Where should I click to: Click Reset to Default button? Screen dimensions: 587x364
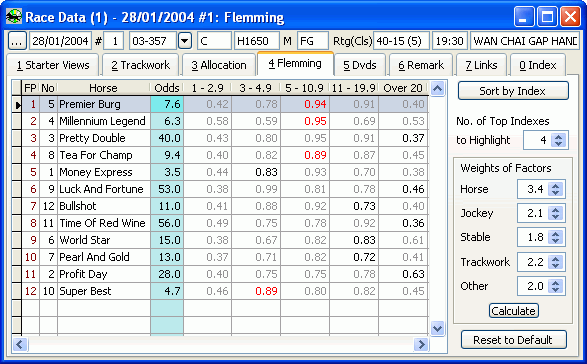pyautogui.click(x=513, y=340)
